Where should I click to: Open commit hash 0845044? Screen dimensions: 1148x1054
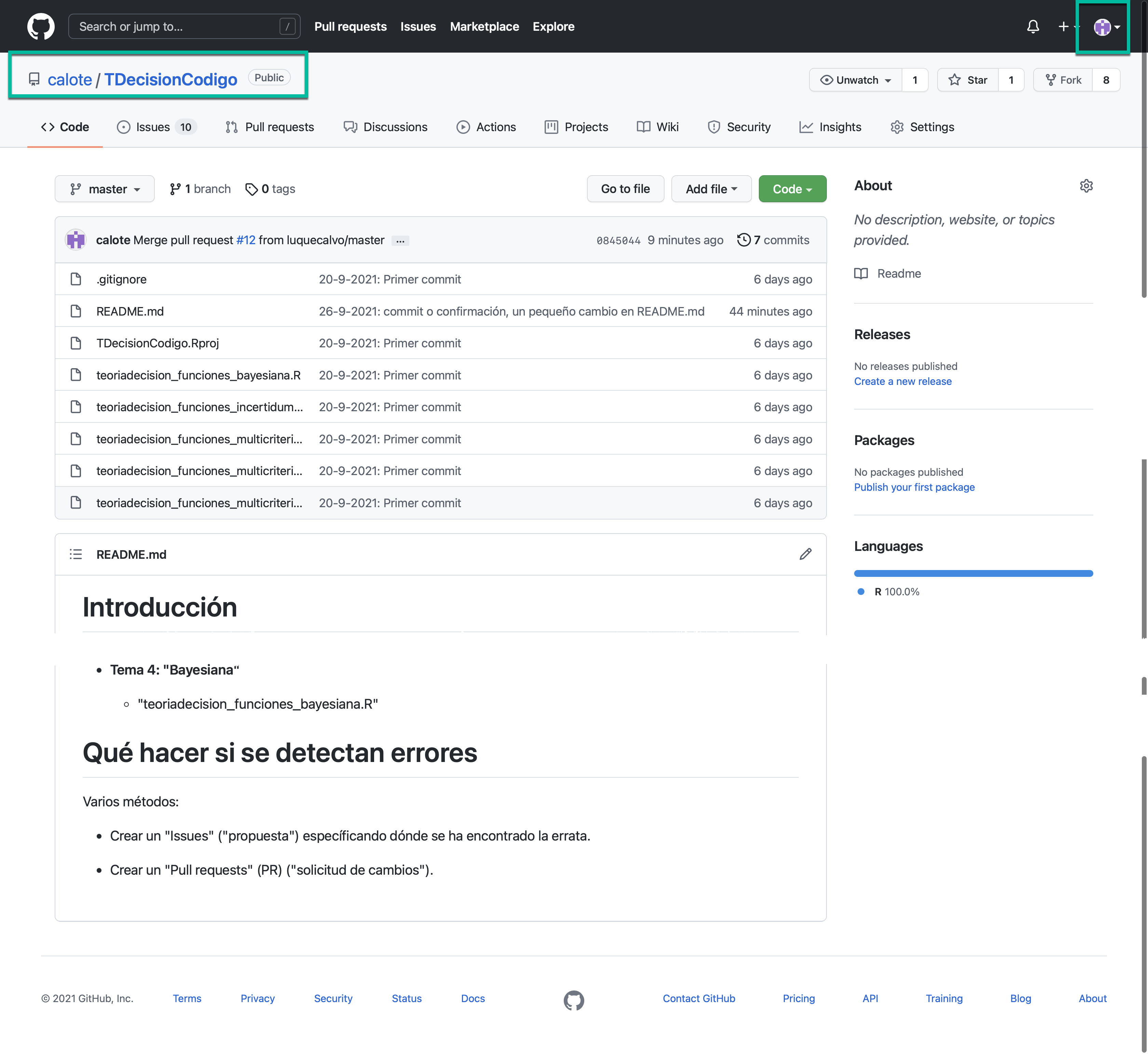coord(618,241)
